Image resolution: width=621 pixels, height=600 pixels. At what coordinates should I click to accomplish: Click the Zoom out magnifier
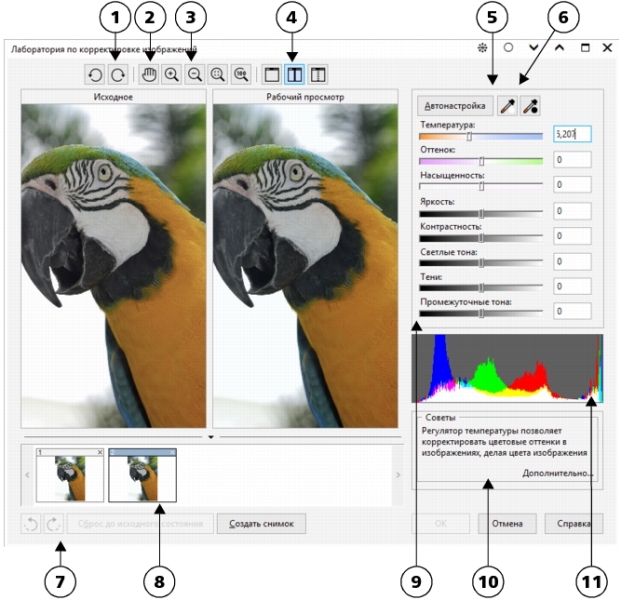click(x=195, y=75)
